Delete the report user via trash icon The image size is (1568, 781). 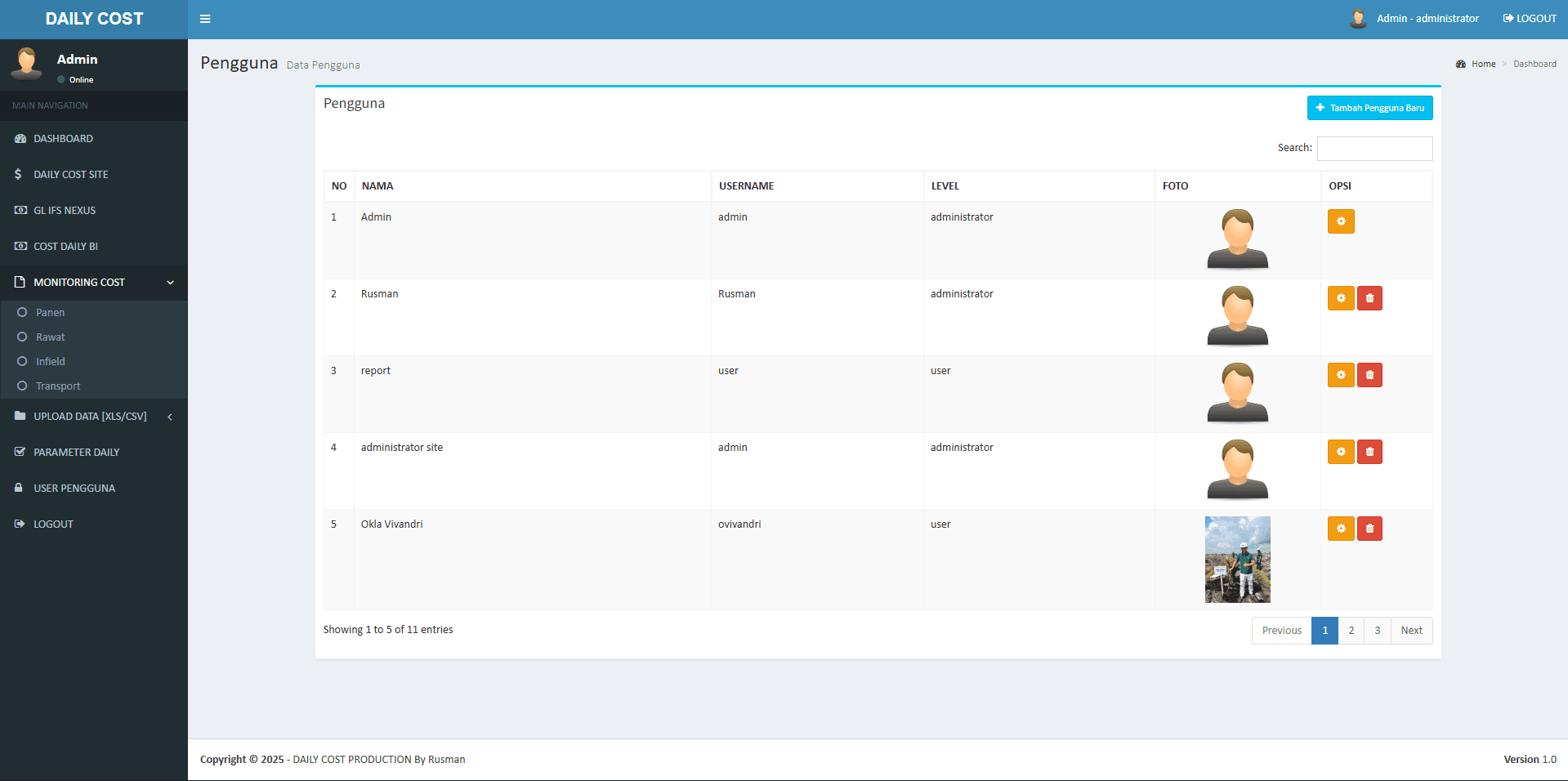1369,375
